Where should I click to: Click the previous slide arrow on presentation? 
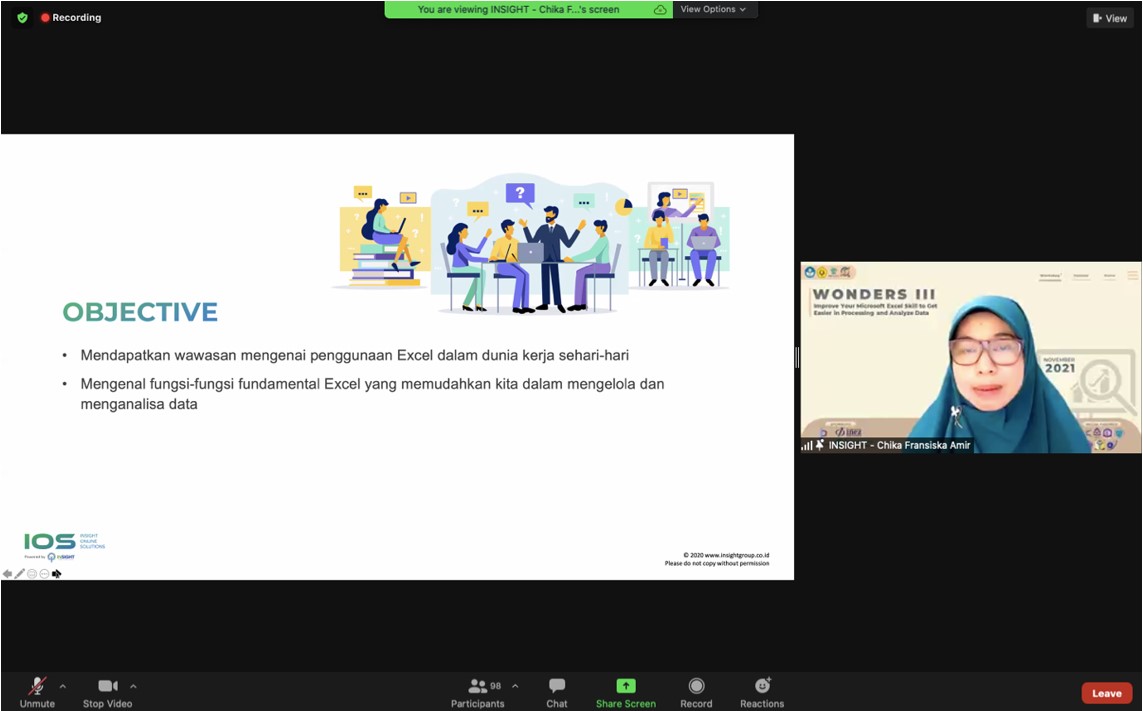tap(7, 574)
